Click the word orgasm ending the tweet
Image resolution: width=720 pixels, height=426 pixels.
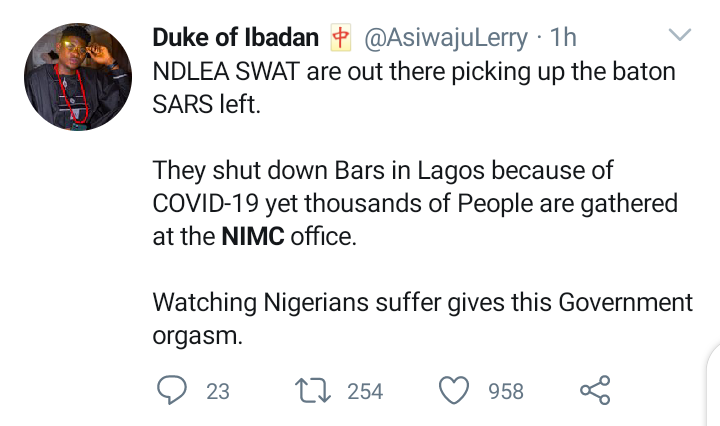[197, 335]
